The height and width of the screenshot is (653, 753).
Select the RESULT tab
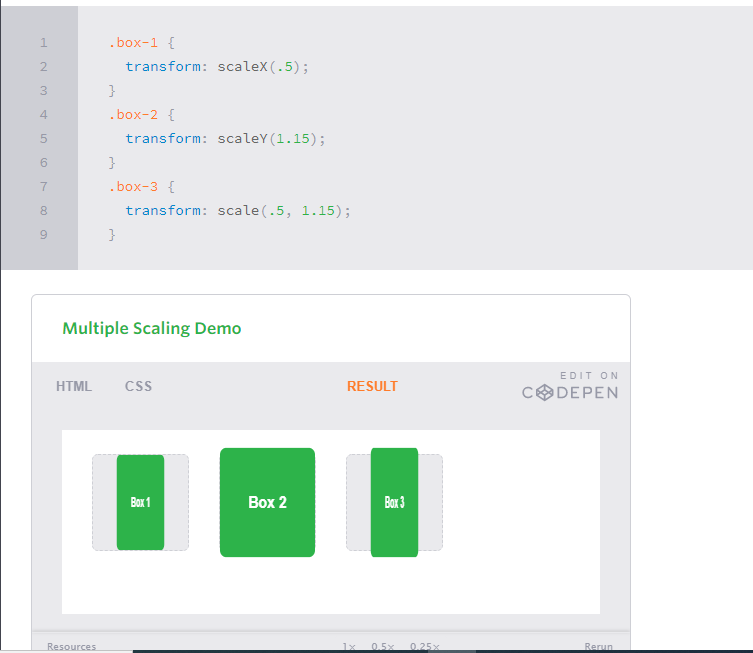(x=372, y=386)
